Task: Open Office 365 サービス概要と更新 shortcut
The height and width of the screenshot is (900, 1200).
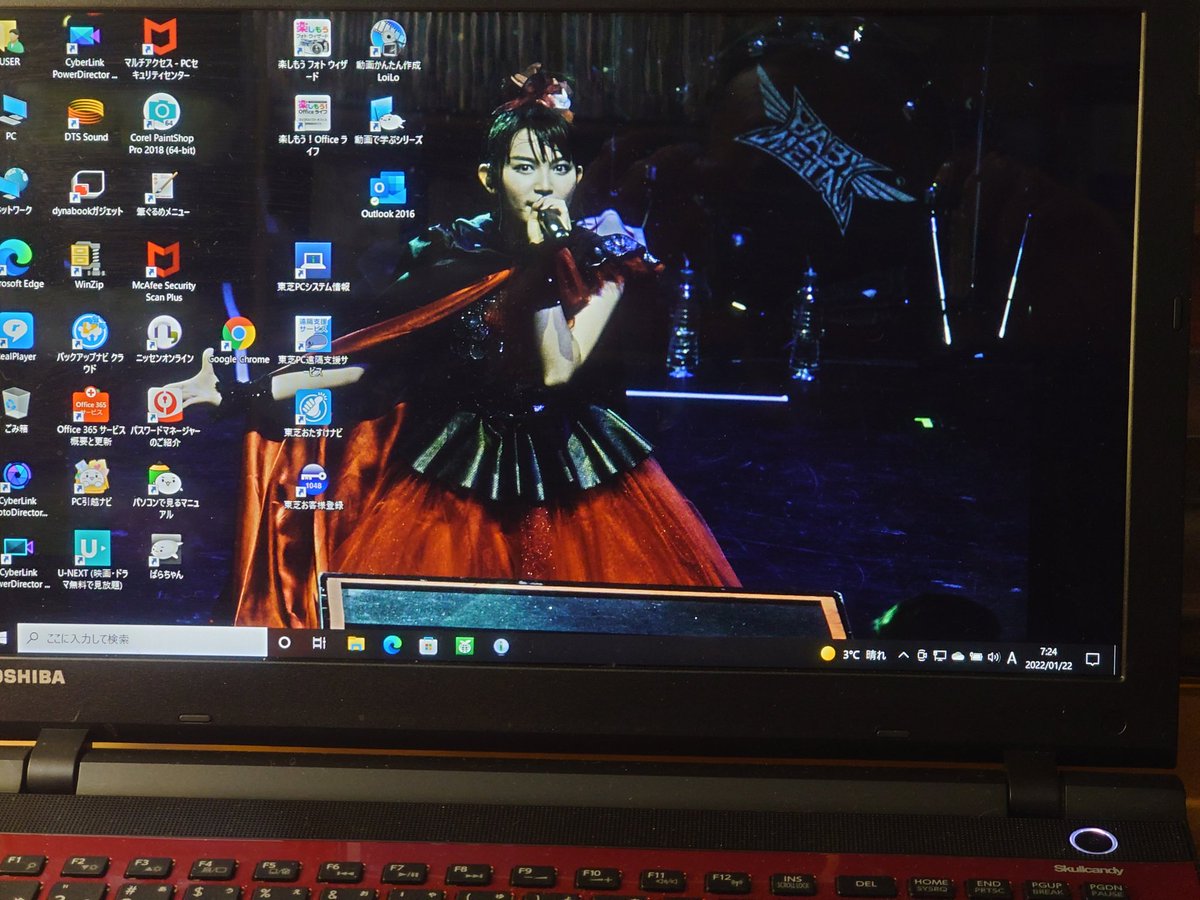Action: (x=91, y=417)
